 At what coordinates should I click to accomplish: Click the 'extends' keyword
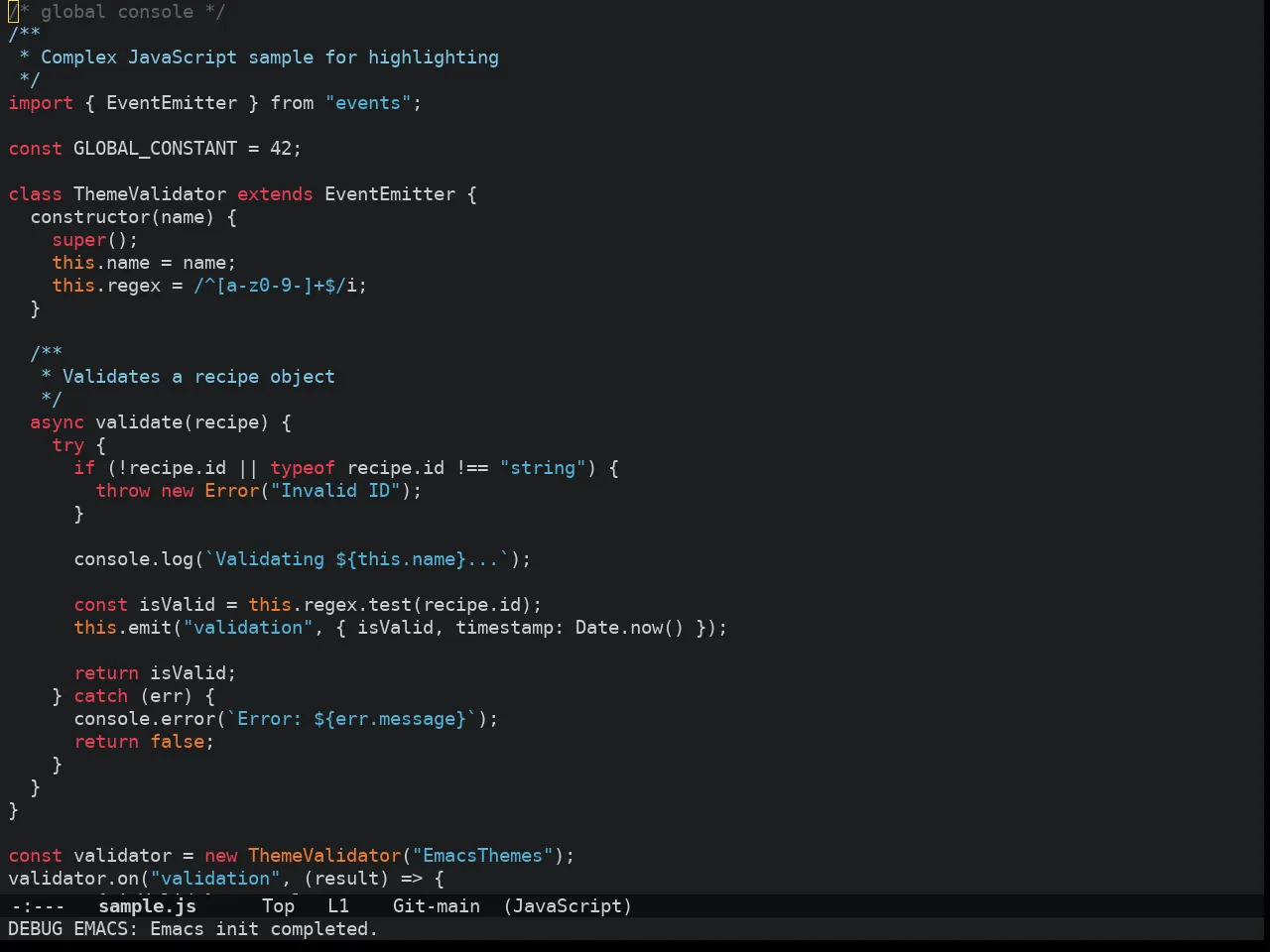pos(275,194)
